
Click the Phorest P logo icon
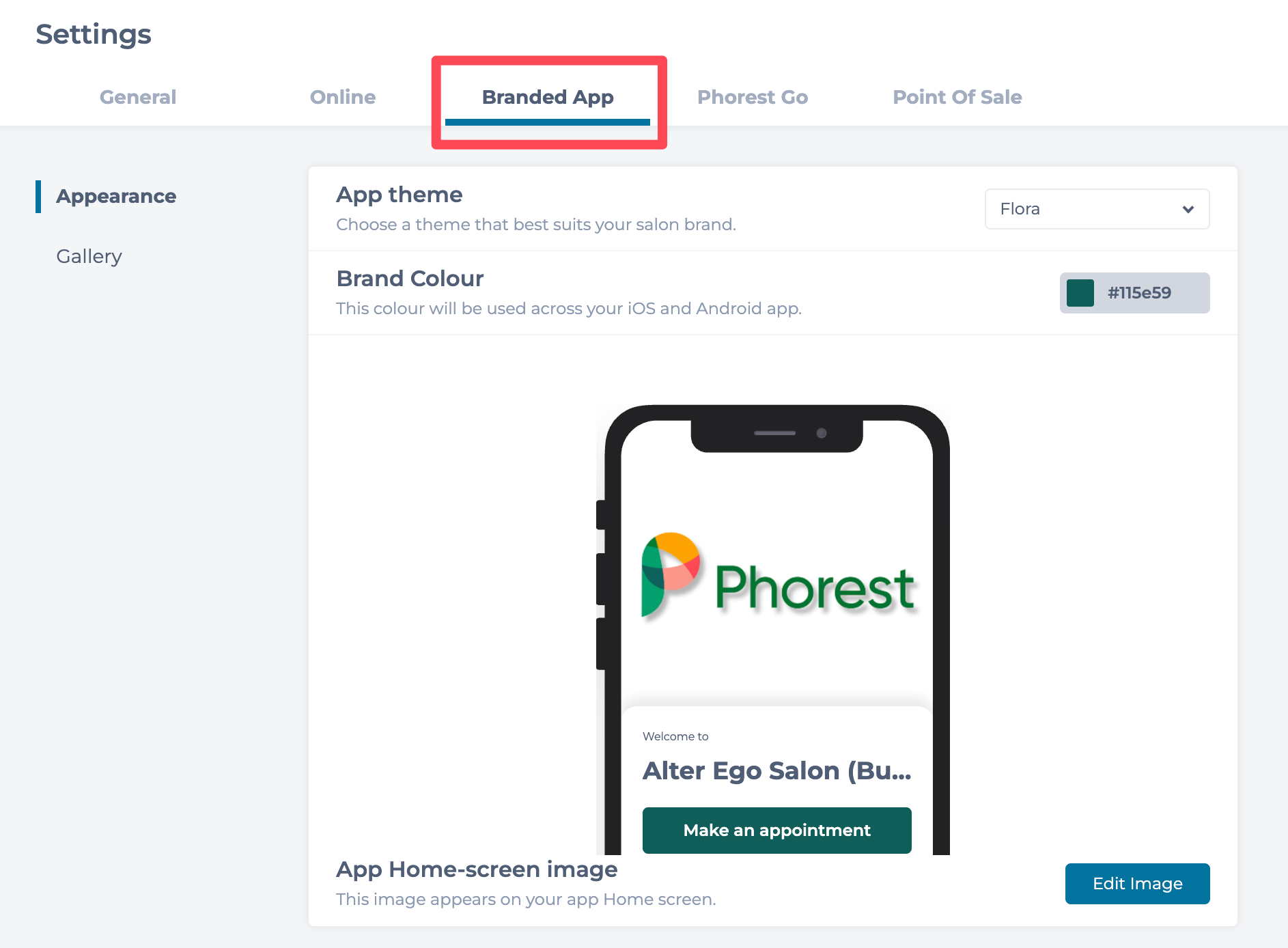click(671, 575)
